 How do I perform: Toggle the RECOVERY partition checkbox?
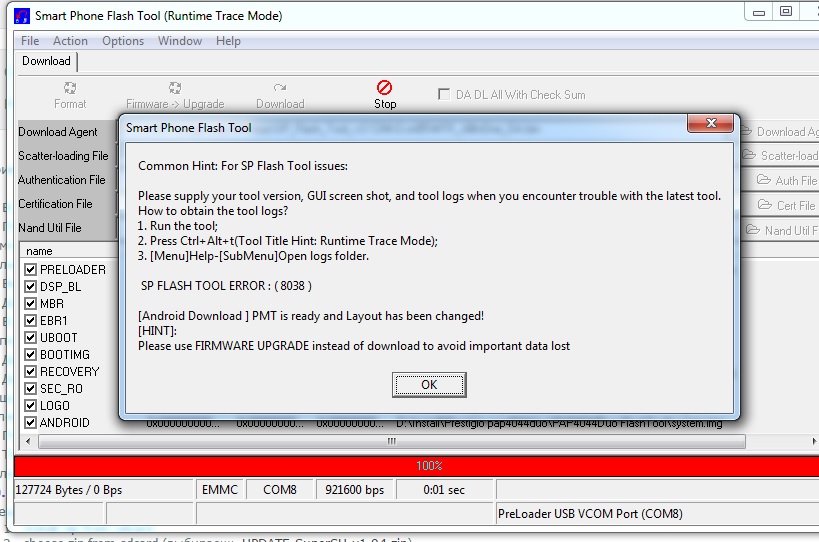pos(31,372)
